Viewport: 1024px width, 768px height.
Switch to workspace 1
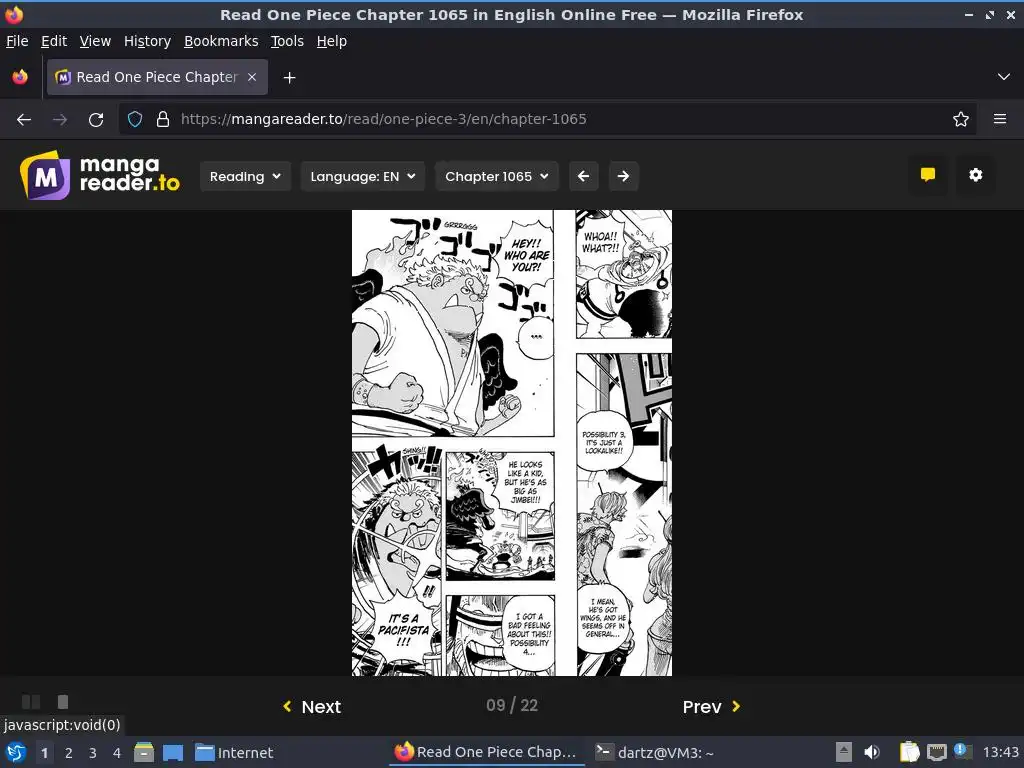pyautogui.click(x=44, y=753)
